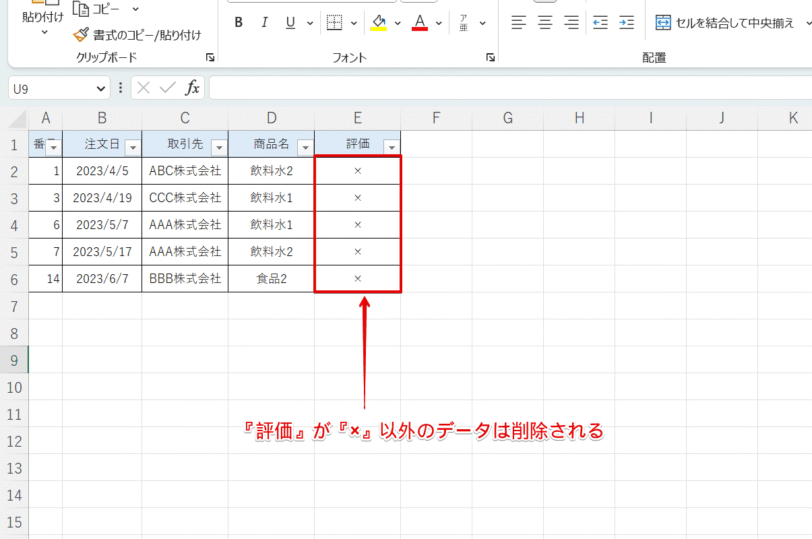Select cell 2023/5/17

tap(102, 252)
